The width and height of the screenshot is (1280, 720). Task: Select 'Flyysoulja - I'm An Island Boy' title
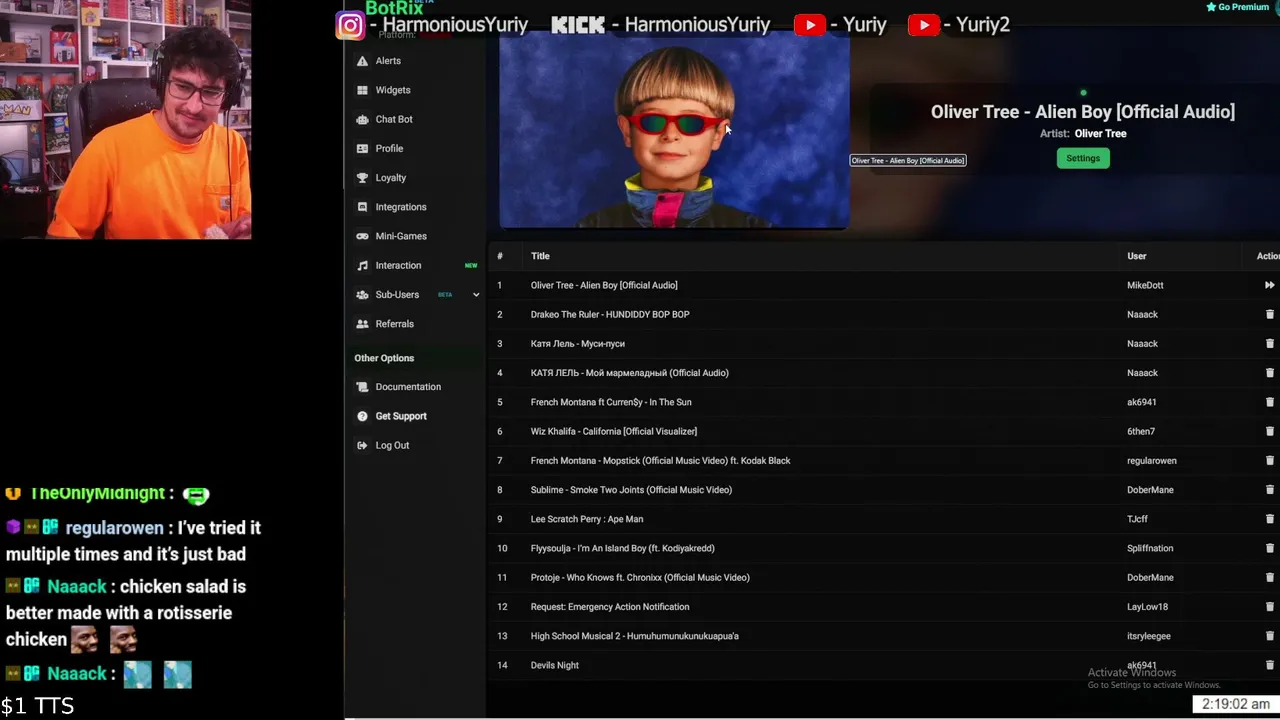(x=623, y=548)
